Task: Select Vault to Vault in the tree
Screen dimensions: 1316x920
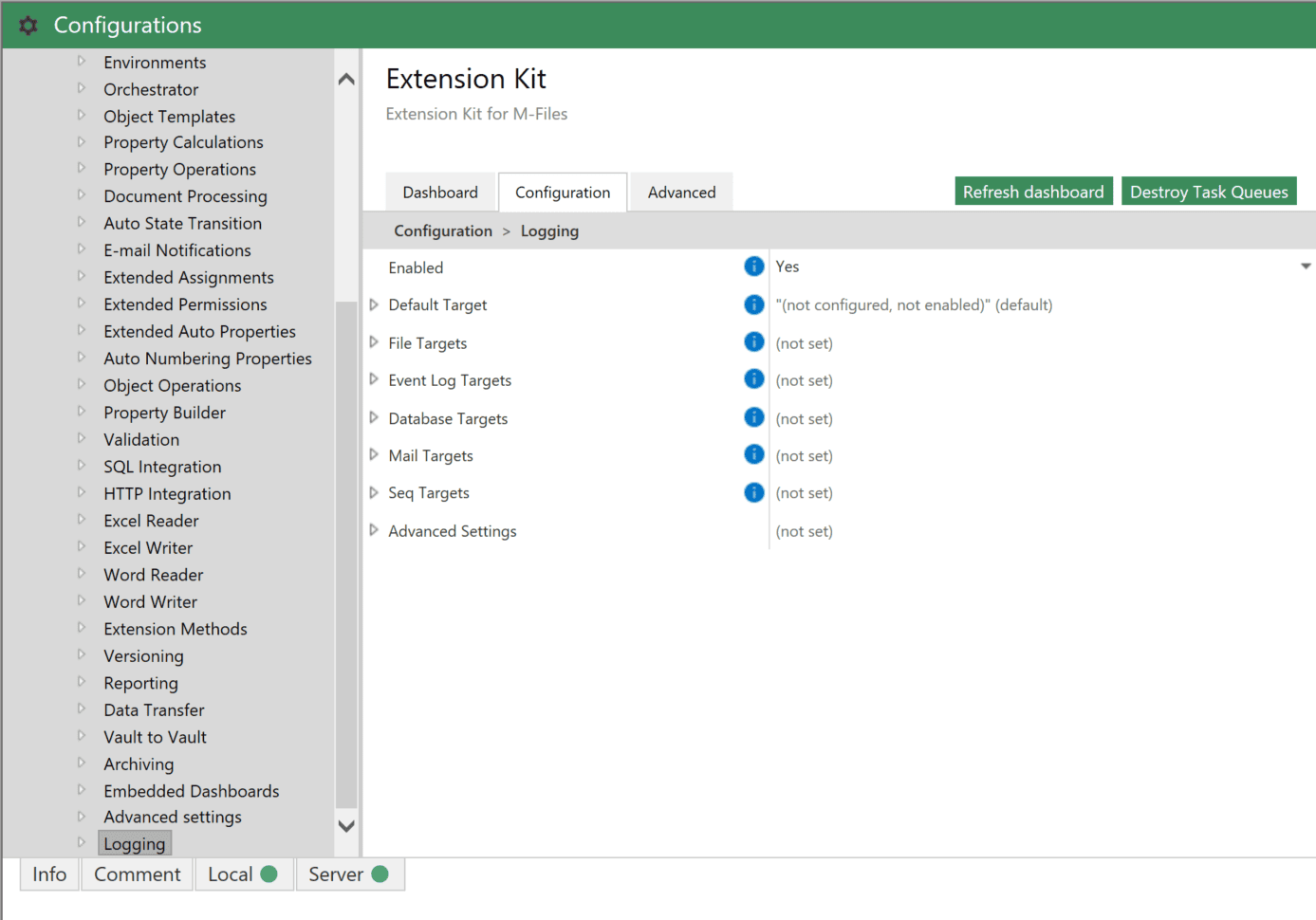Action: point(155,737)
